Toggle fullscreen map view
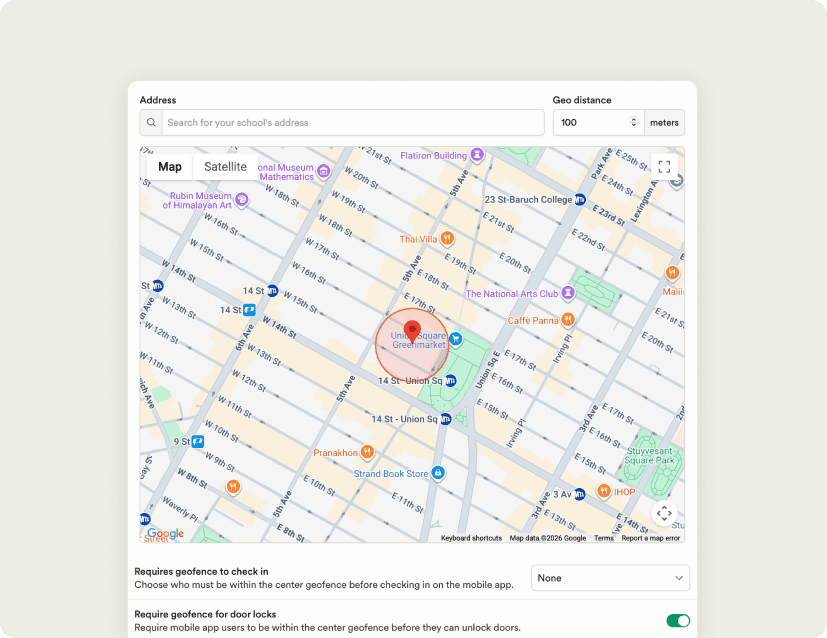This screenshot has width=827, height=638. click(664, 167)
